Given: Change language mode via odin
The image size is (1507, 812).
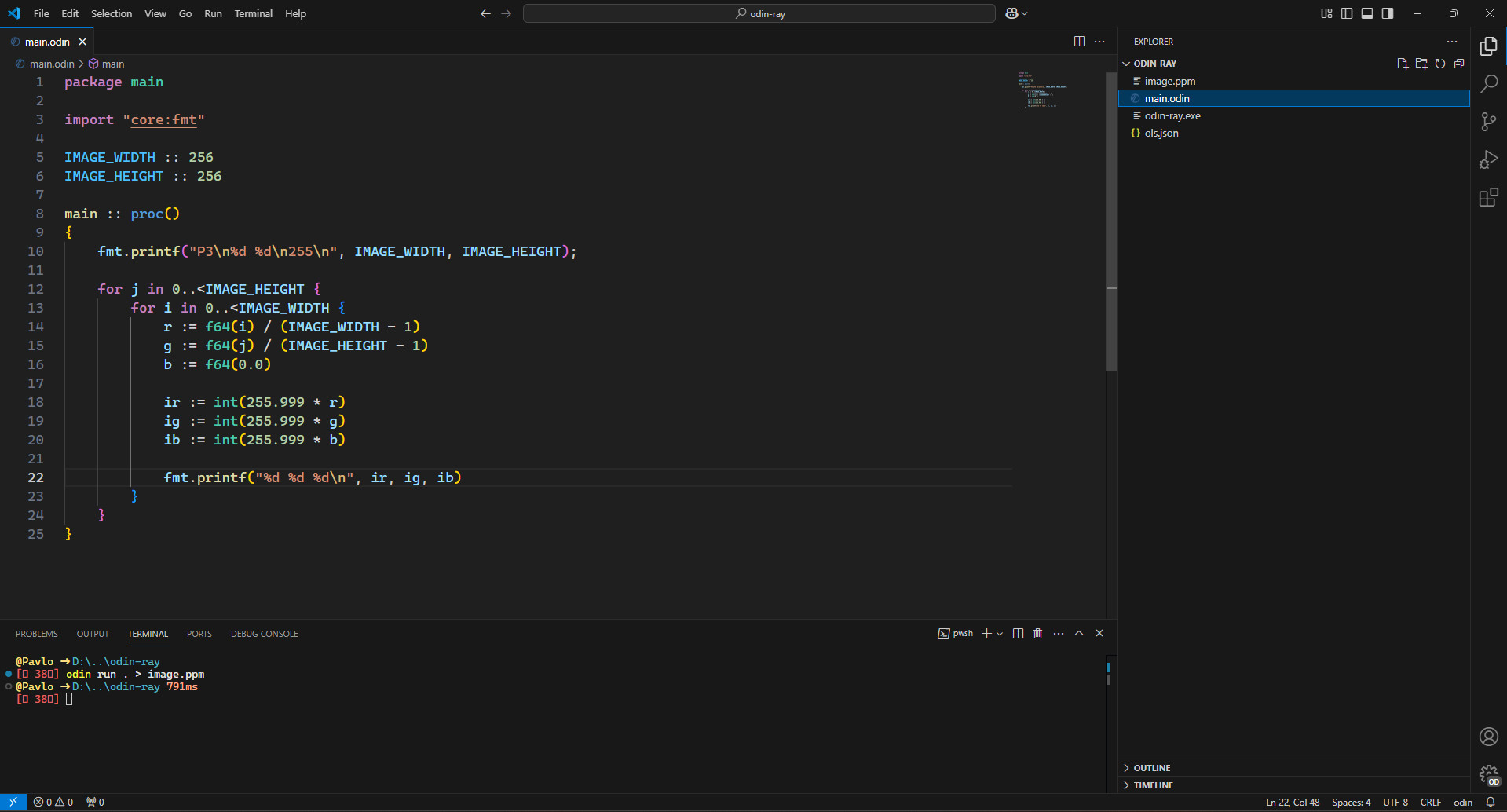Looking at the screenshot, I should pos(1463,802).
